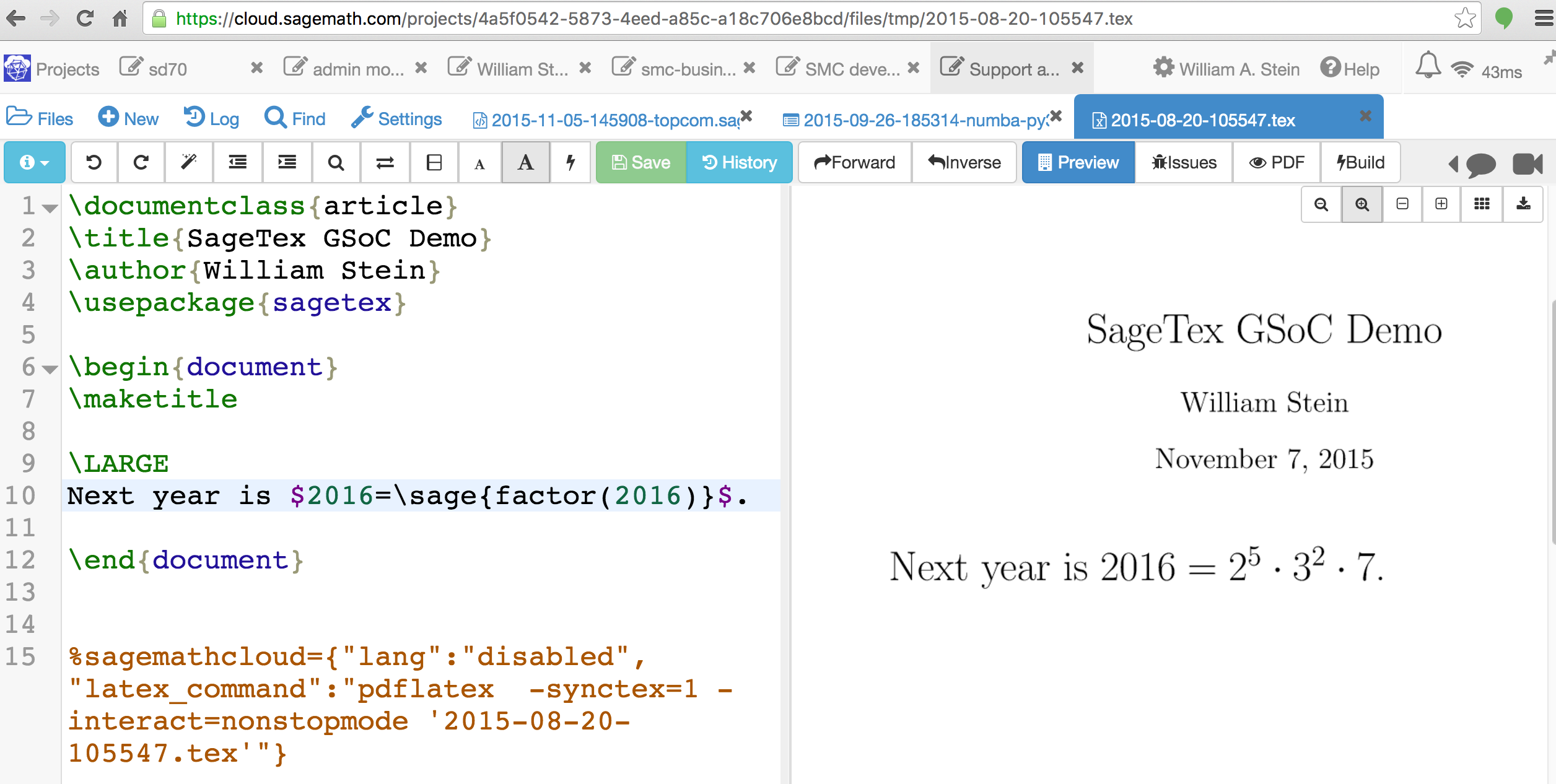Click the browser address bar URL
The width and height of the screenshot is (1556, 784).
pos(653,19)
